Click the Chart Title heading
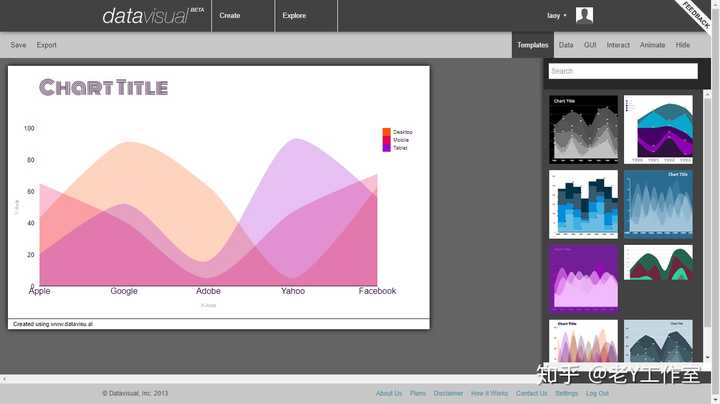The width and height of the screenshot is (720, 404). pyautogui.click(x=103, y=87)
